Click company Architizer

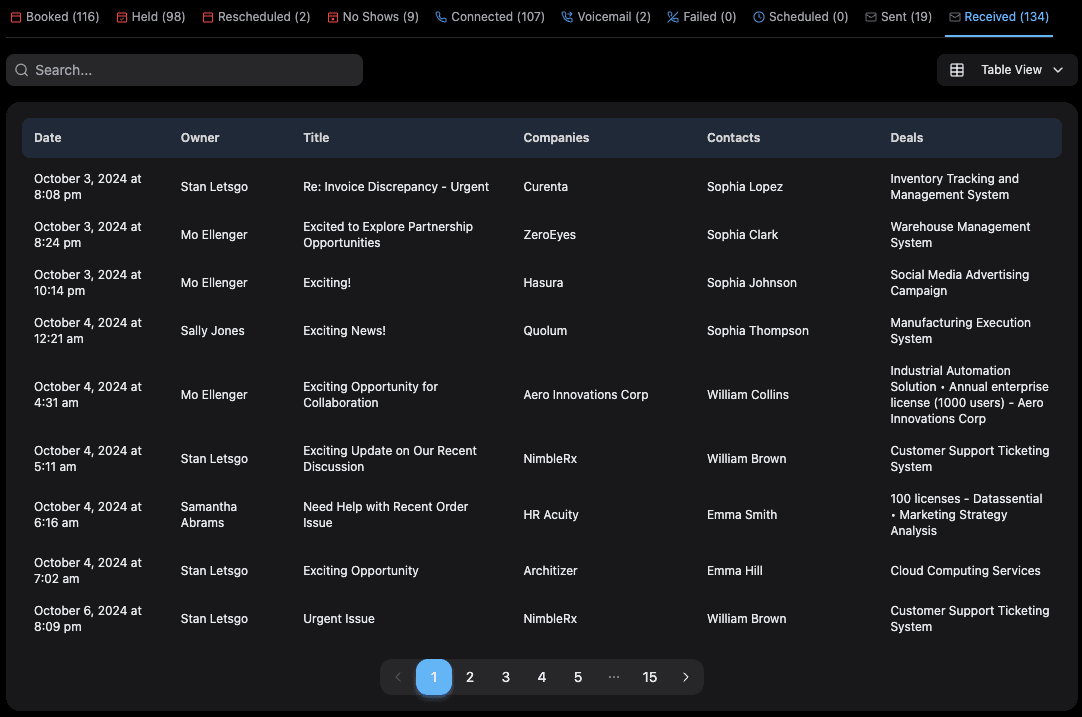coord(550,571)
